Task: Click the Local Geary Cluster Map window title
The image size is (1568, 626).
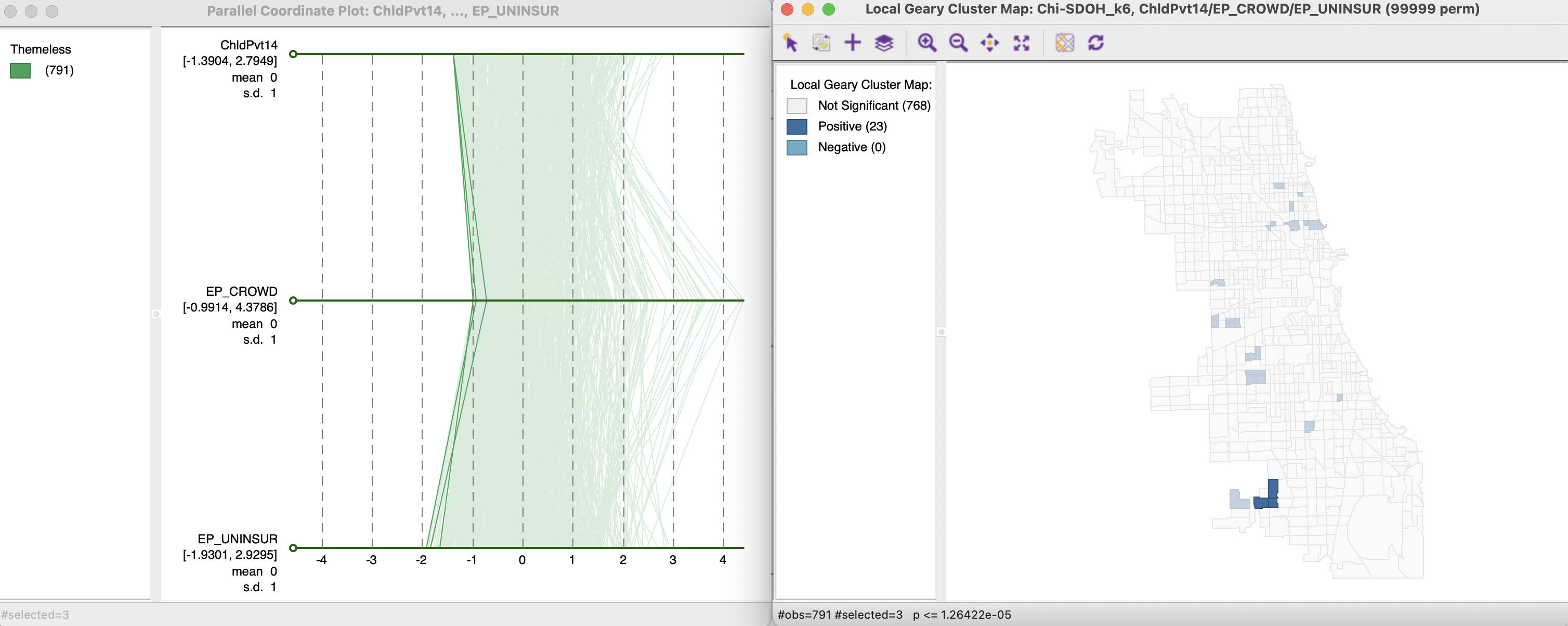Action: (1172, 9)
